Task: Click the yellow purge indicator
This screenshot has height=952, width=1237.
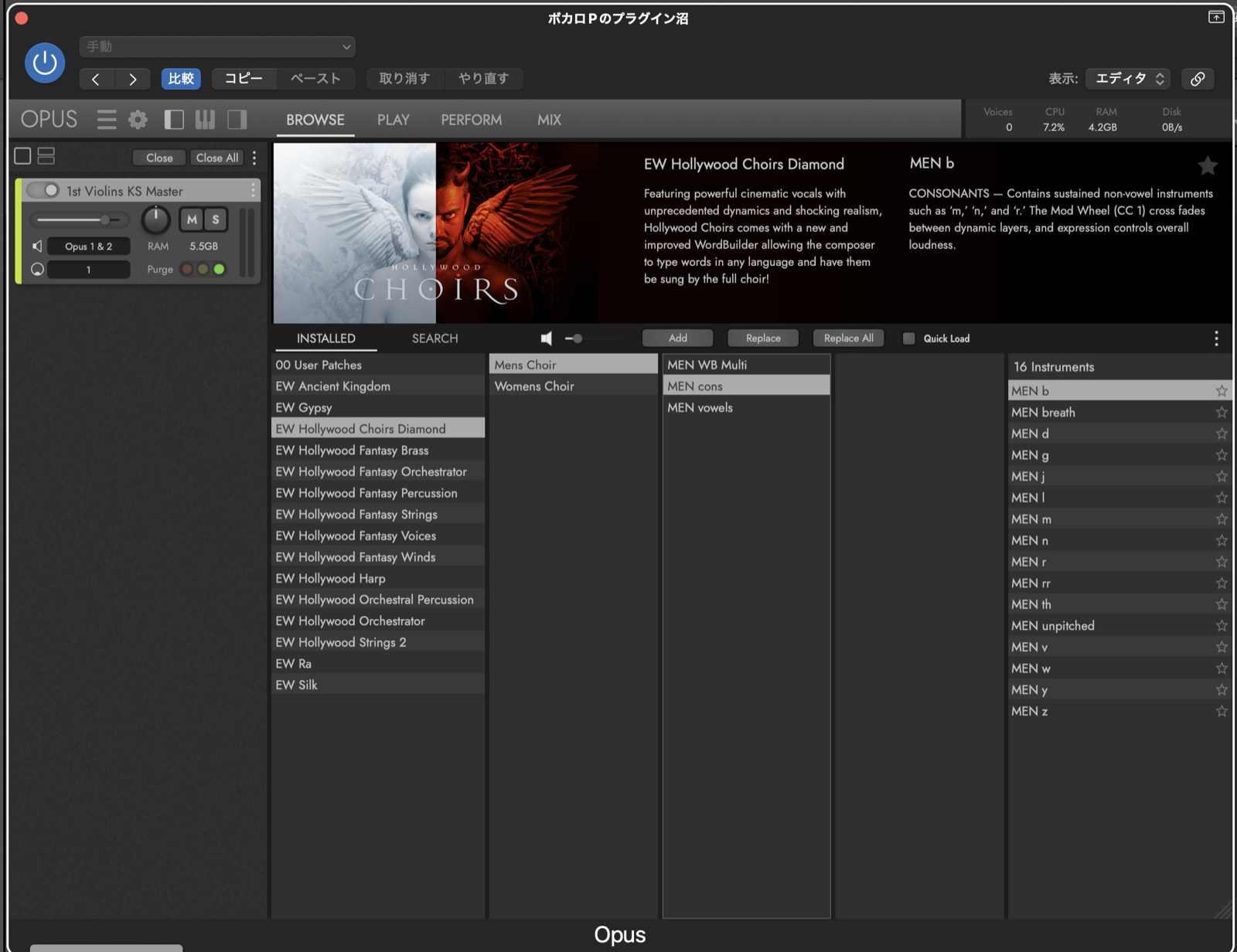Action: (x=203, y=269)
